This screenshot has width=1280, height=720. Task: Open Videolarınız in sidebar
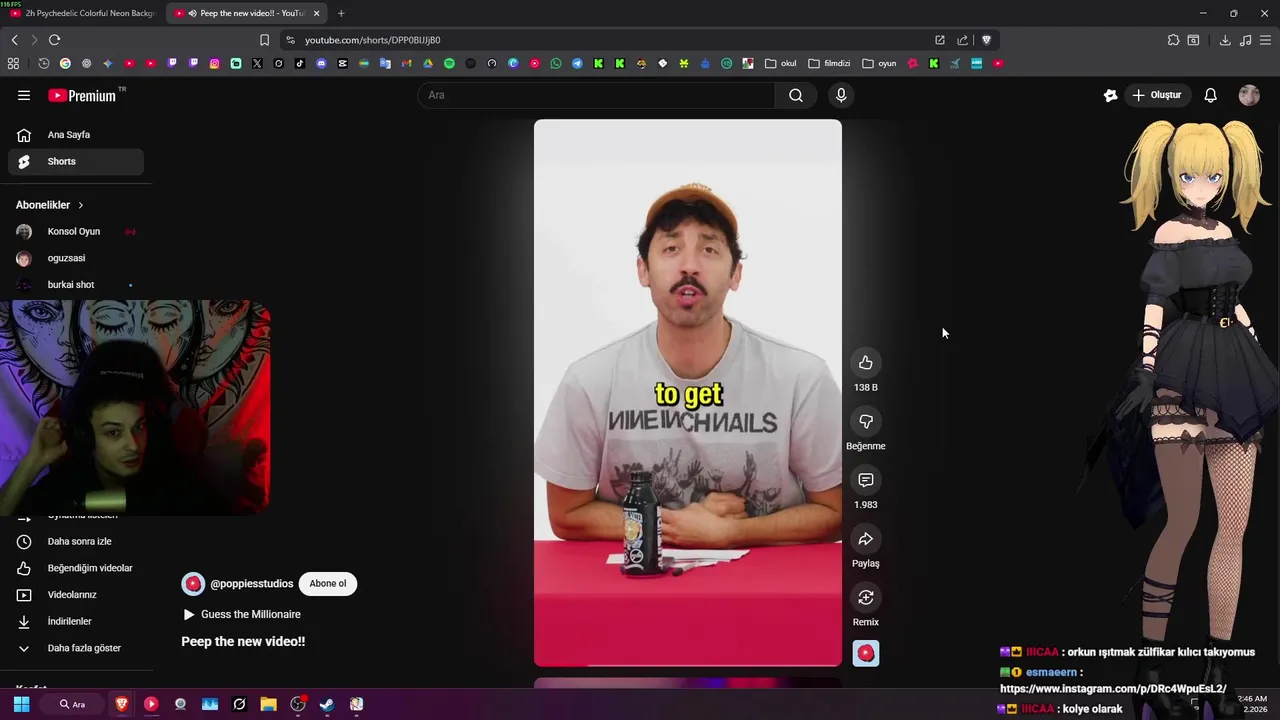coord(76,595)
